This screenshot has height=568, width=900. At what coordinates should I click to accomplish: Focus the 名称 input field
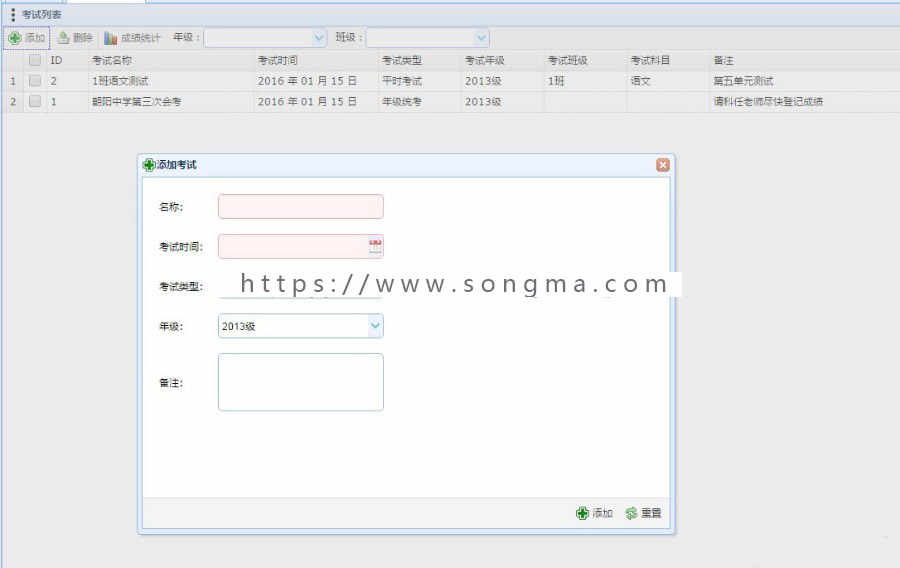point(301,207)
